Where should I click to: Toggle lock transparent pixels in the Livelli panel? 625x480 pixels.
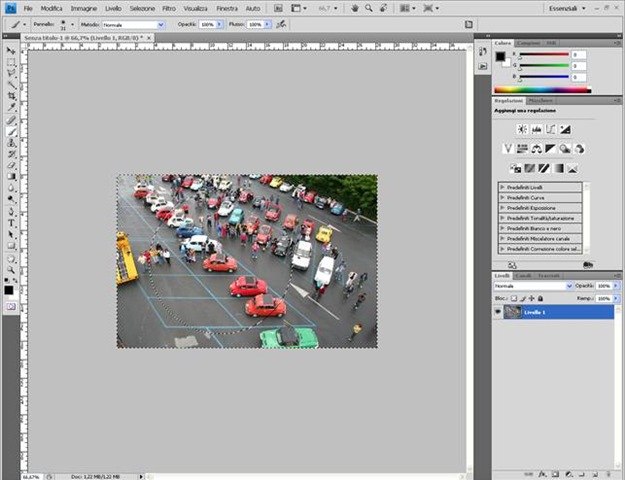(516, 297)
